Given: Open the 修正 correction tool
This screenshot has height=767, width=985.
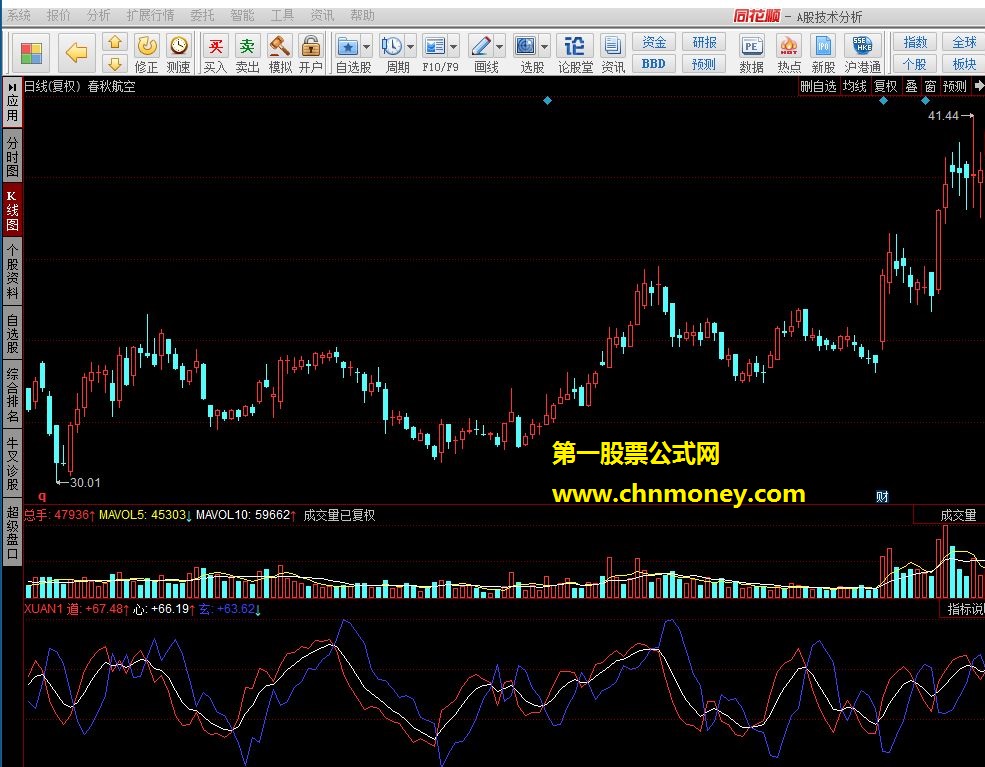Looking at the screenshot, I should point(146,53).
